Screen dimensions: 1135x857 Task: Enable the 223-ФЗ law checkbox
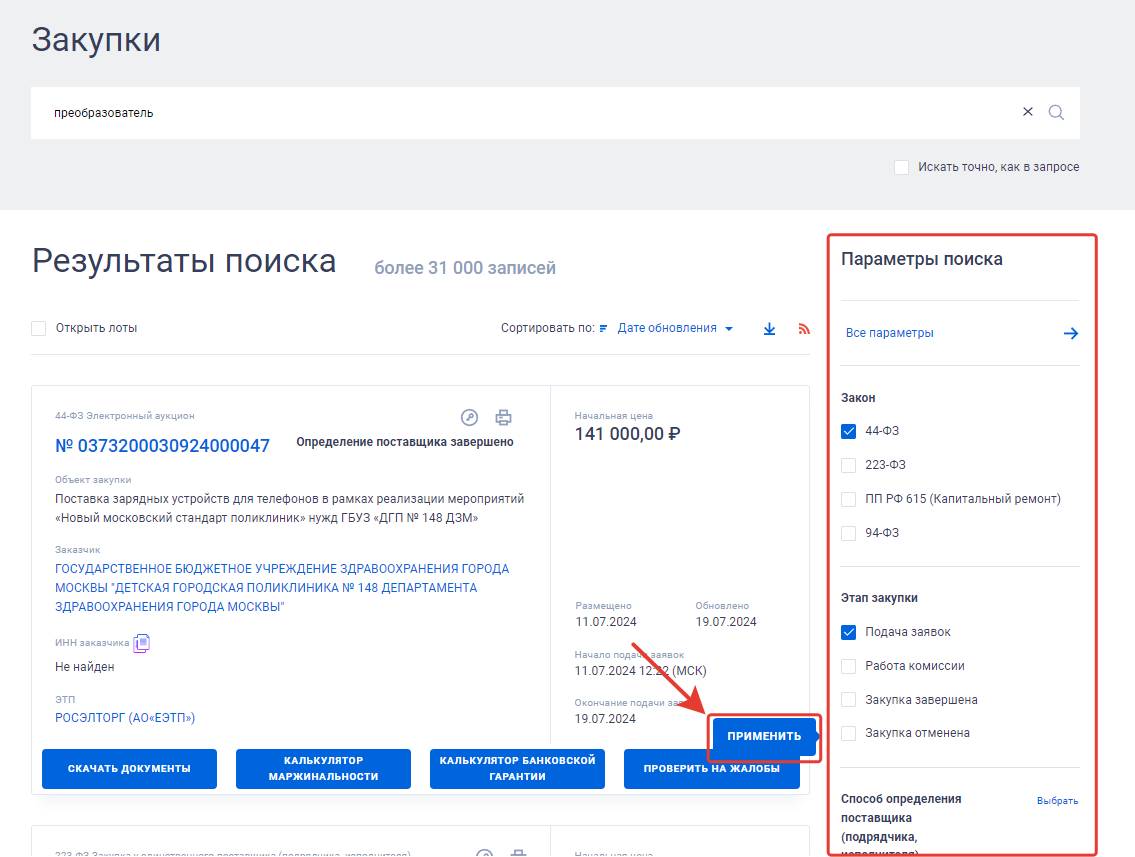tap(850, 464)
